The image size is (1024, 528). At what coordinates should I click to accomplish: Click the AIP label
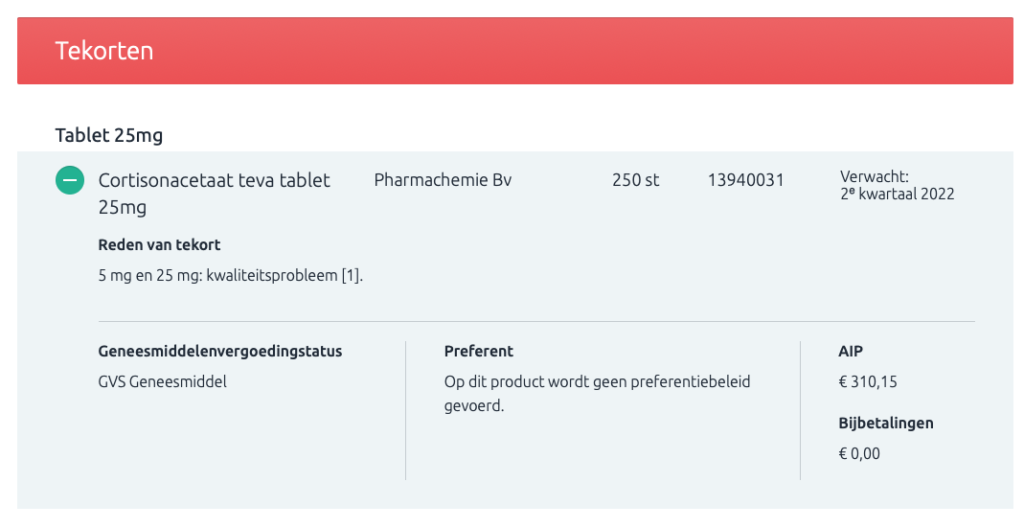[x=850, y=351]
